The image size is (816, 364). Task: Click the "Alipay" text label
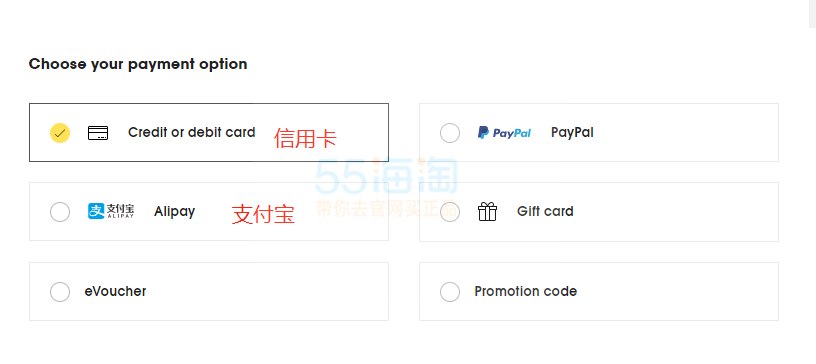[174, 212]
